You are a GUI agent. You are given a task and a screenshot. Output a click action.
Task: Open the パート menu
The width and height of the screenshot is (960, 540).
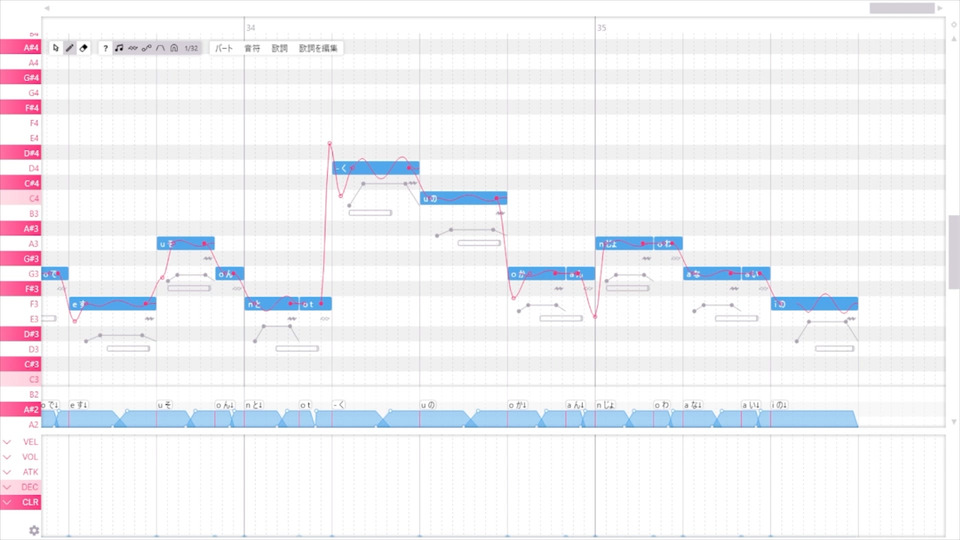(x=224, y=48)
